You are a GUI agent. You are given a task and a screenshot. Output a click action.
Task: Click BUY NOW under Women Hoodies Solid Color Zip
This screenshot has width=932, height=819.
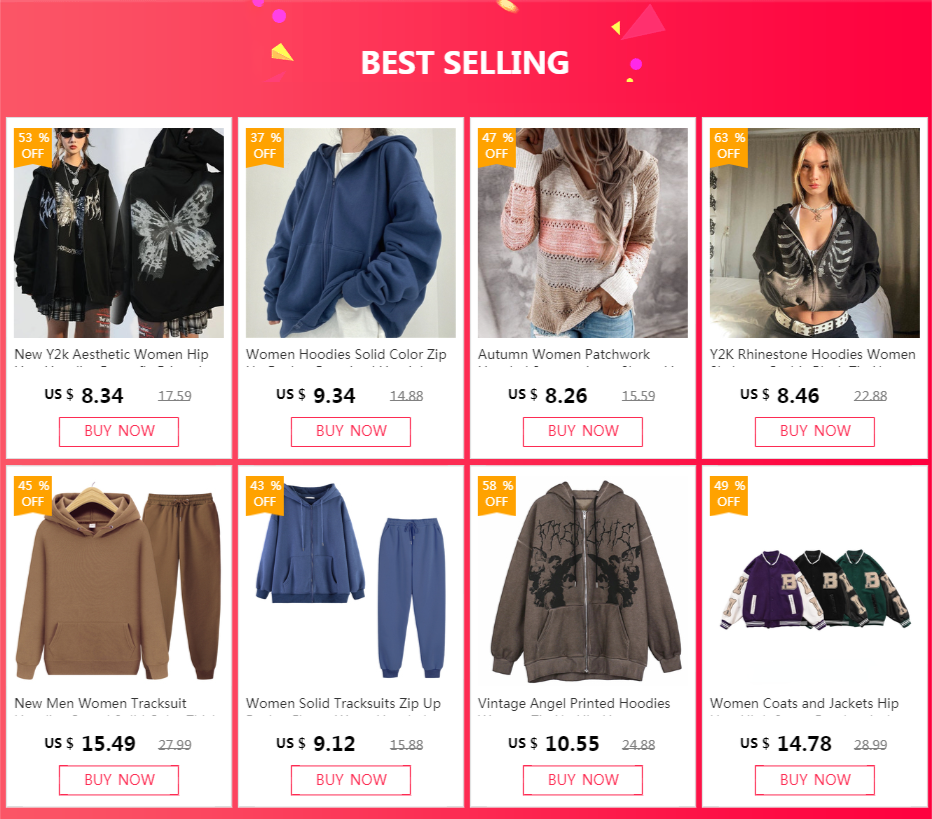coord(351,431)
